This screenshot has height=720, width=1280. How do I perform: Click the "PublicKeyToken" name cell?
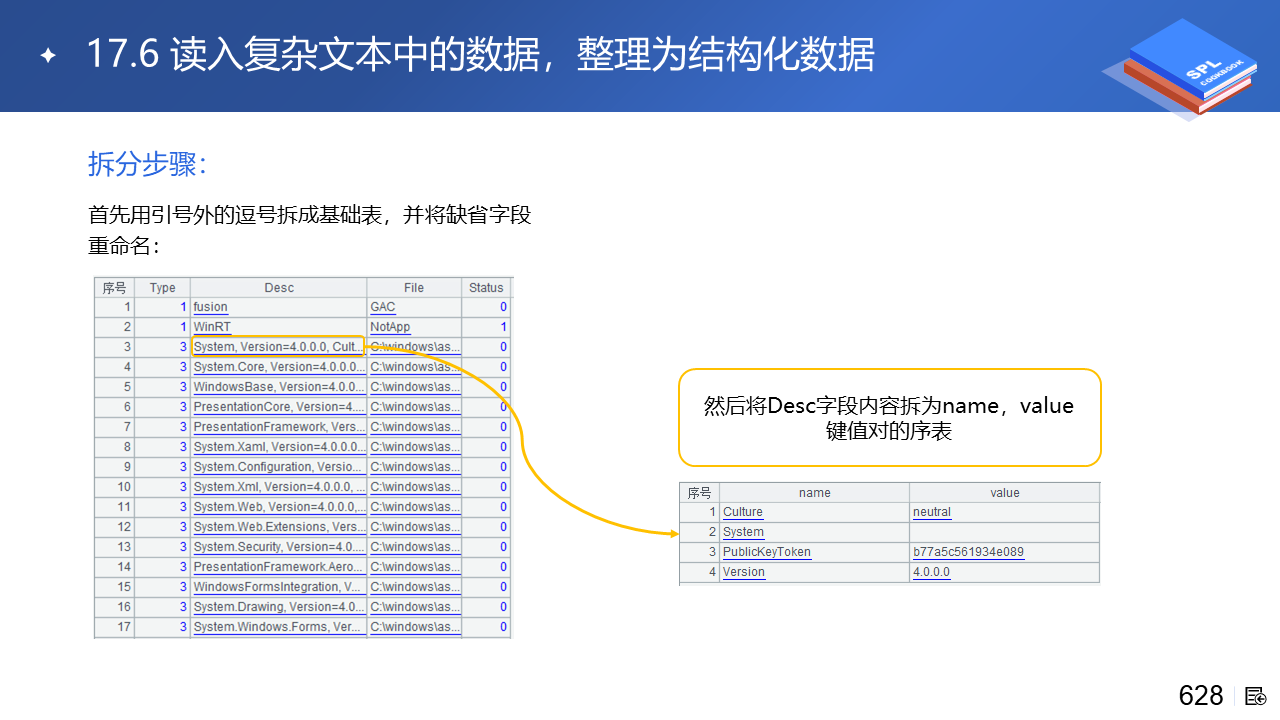[x=815, y=552]
